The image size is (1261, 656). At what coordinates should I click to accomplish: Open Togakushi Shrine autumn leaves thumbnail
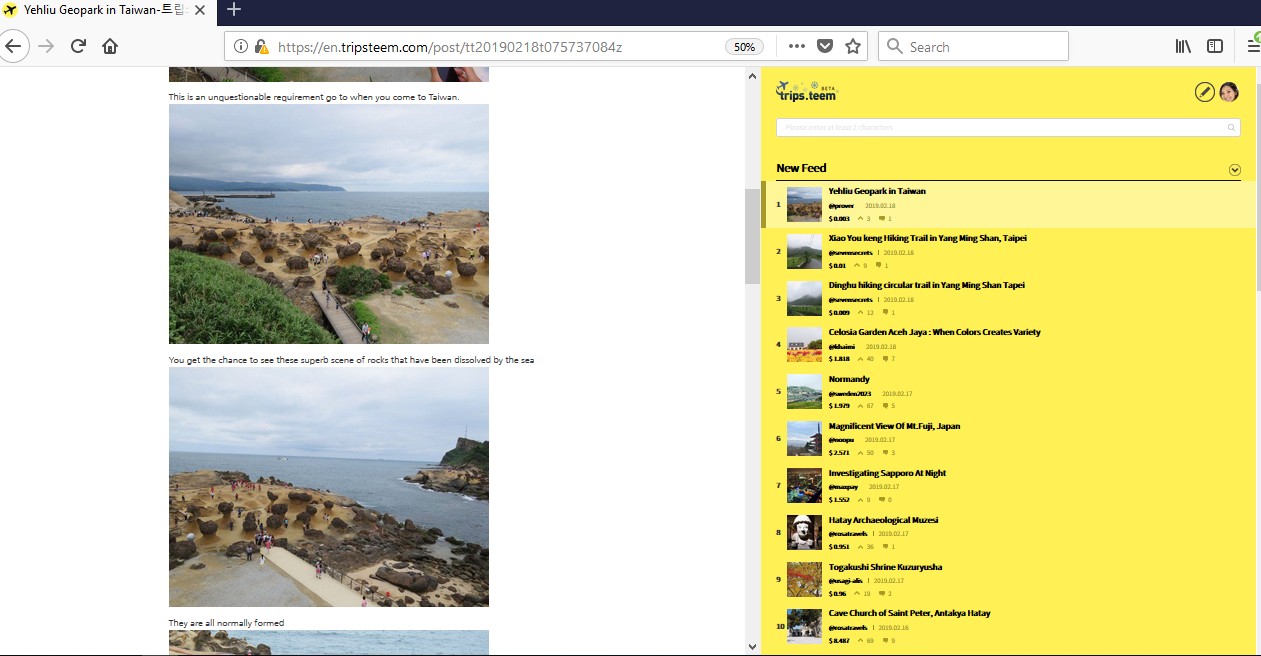(x=804, y=579)
